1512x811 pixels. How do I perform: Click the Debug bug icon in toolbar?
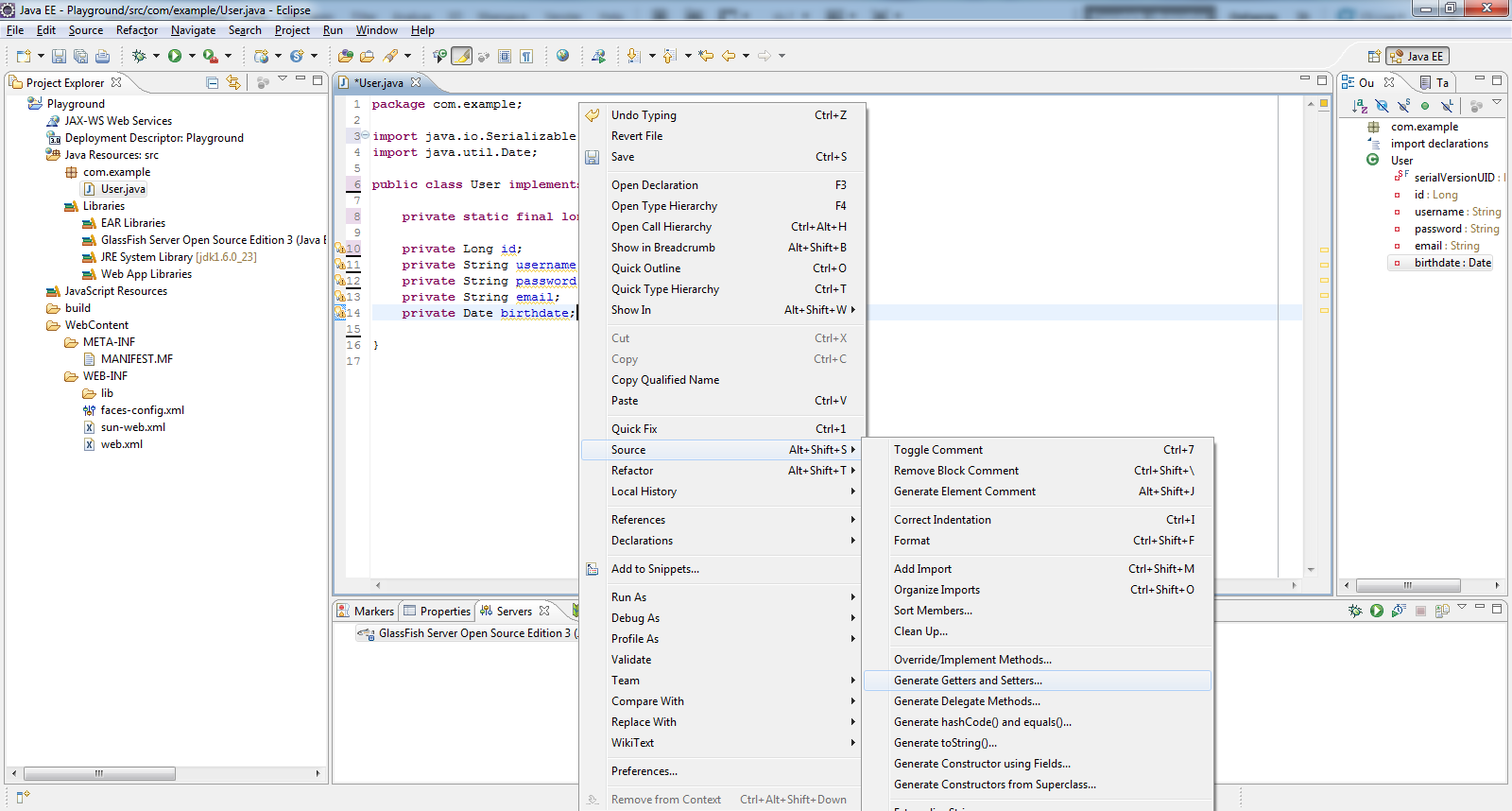click(138, 56)
